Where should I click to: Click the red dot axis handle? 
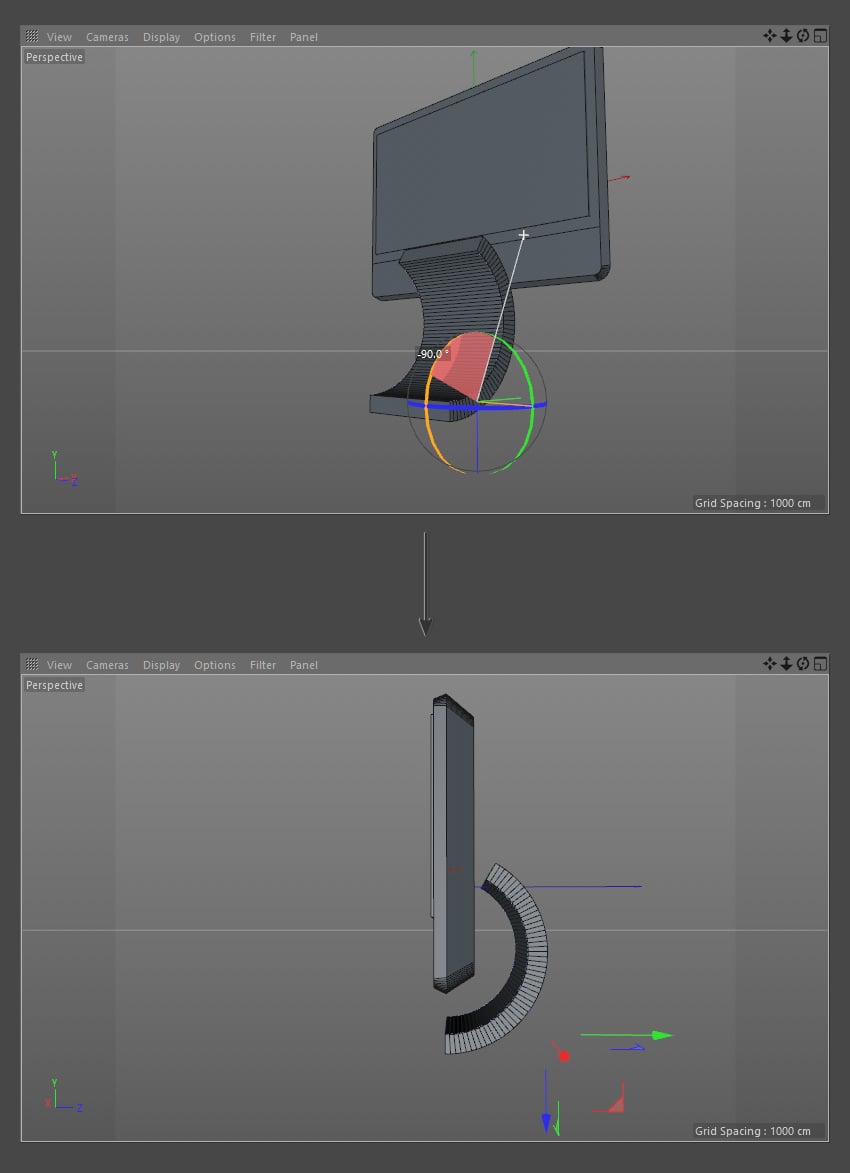564,1056
